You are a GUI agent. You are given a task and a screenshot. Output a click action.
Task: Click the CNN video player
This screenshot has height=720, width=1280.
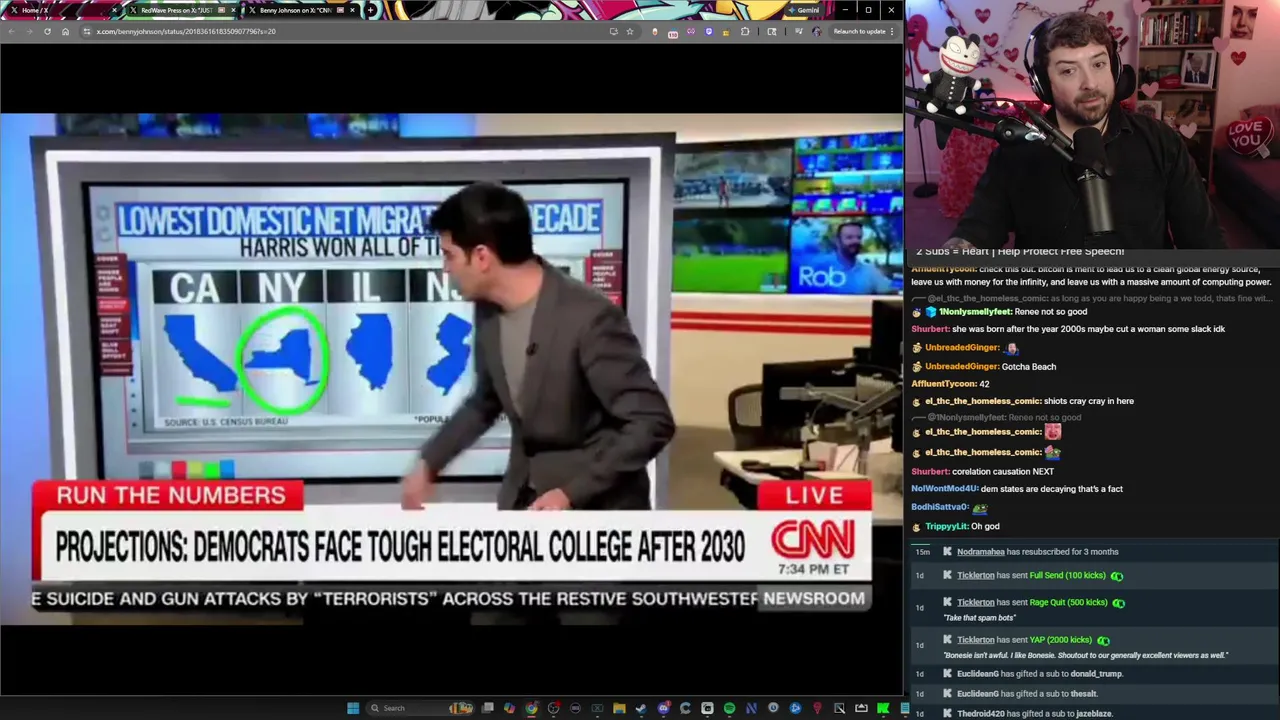pos(451,368)
